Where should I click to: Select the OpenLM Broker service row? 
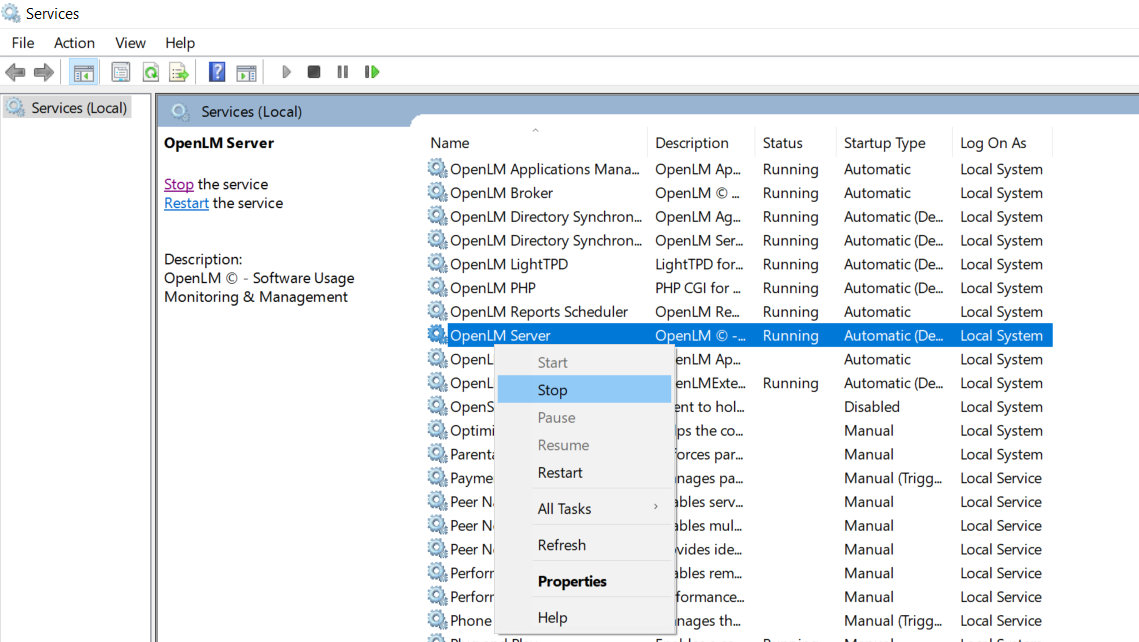(501, 193)
